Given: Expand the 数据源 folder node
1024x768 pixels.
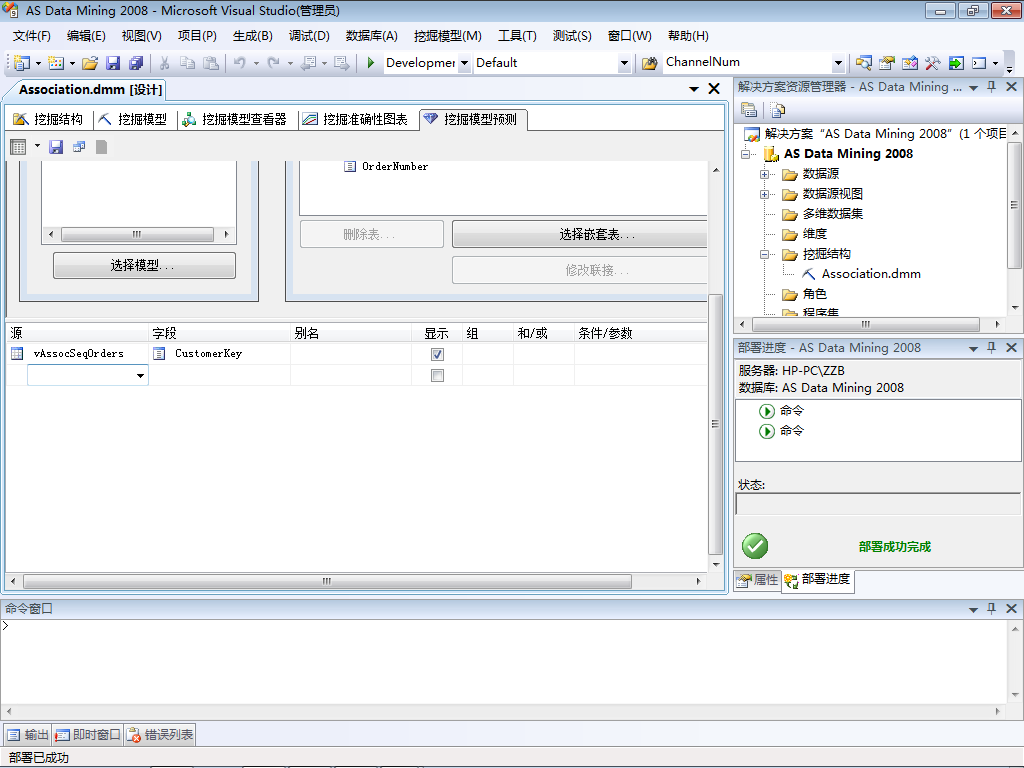Looking at the screenshot, I should pos(764,174).
